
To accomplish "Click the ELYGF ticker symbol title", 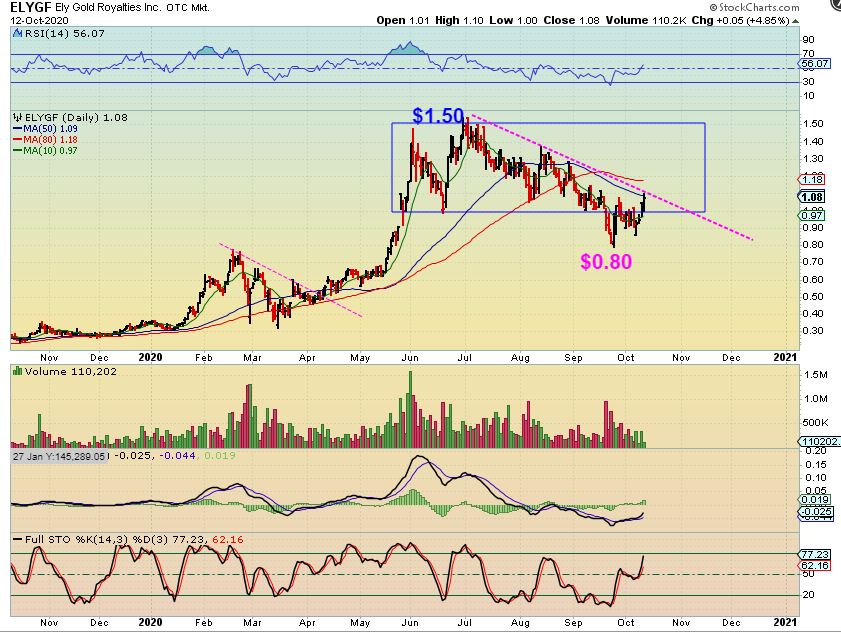I will coord(31,8).
